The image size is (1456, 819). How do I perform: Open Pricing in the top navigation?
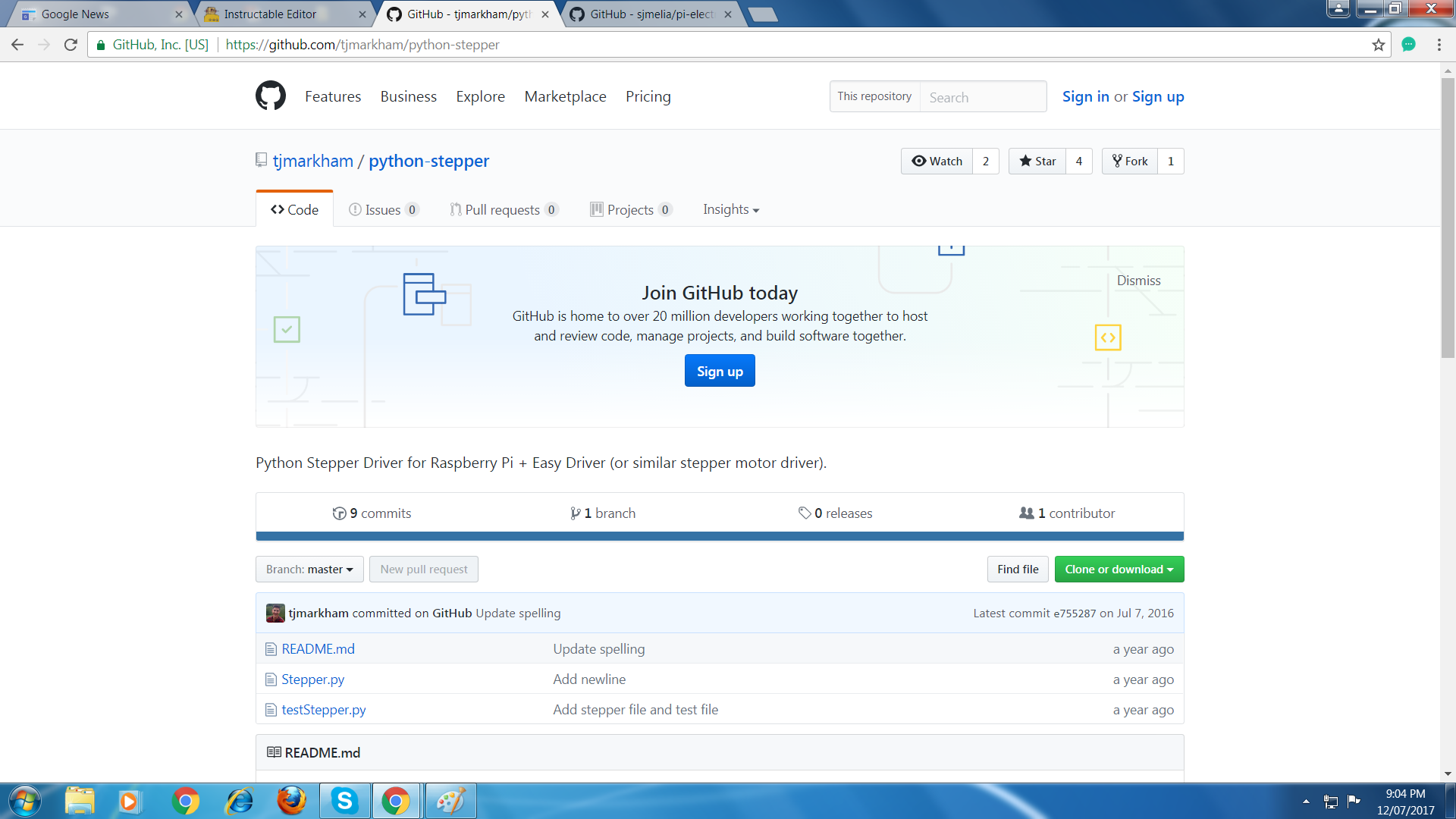tap(648, 96)
